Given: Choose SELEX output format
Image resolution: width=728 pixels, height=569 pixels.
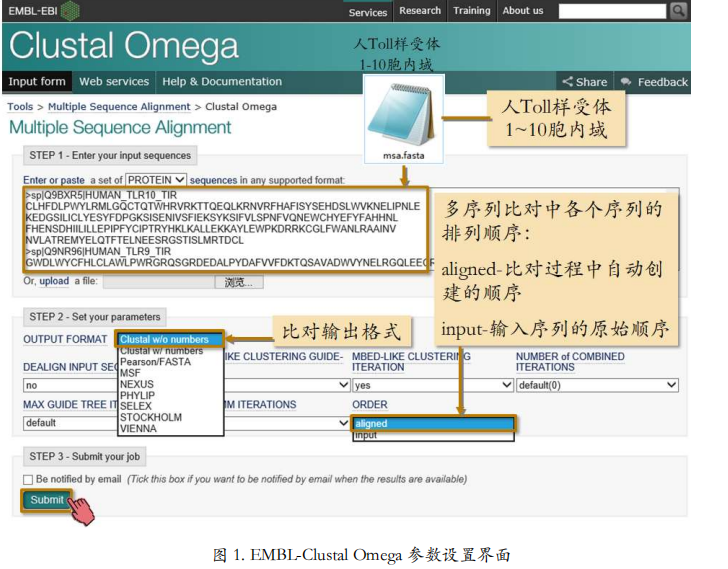Looking at the screenshot, I should (x=136, y=406).
